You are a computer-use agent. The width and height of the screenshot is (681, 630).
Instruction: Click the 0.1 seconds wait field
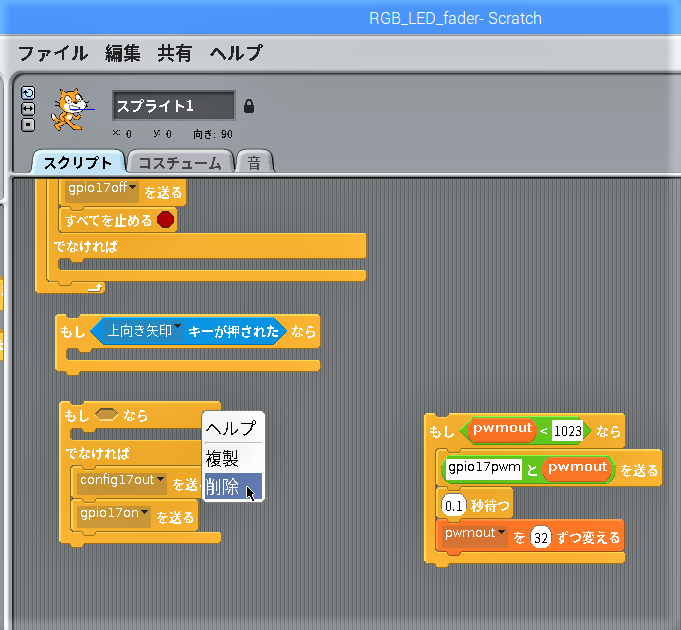[453, 505]
